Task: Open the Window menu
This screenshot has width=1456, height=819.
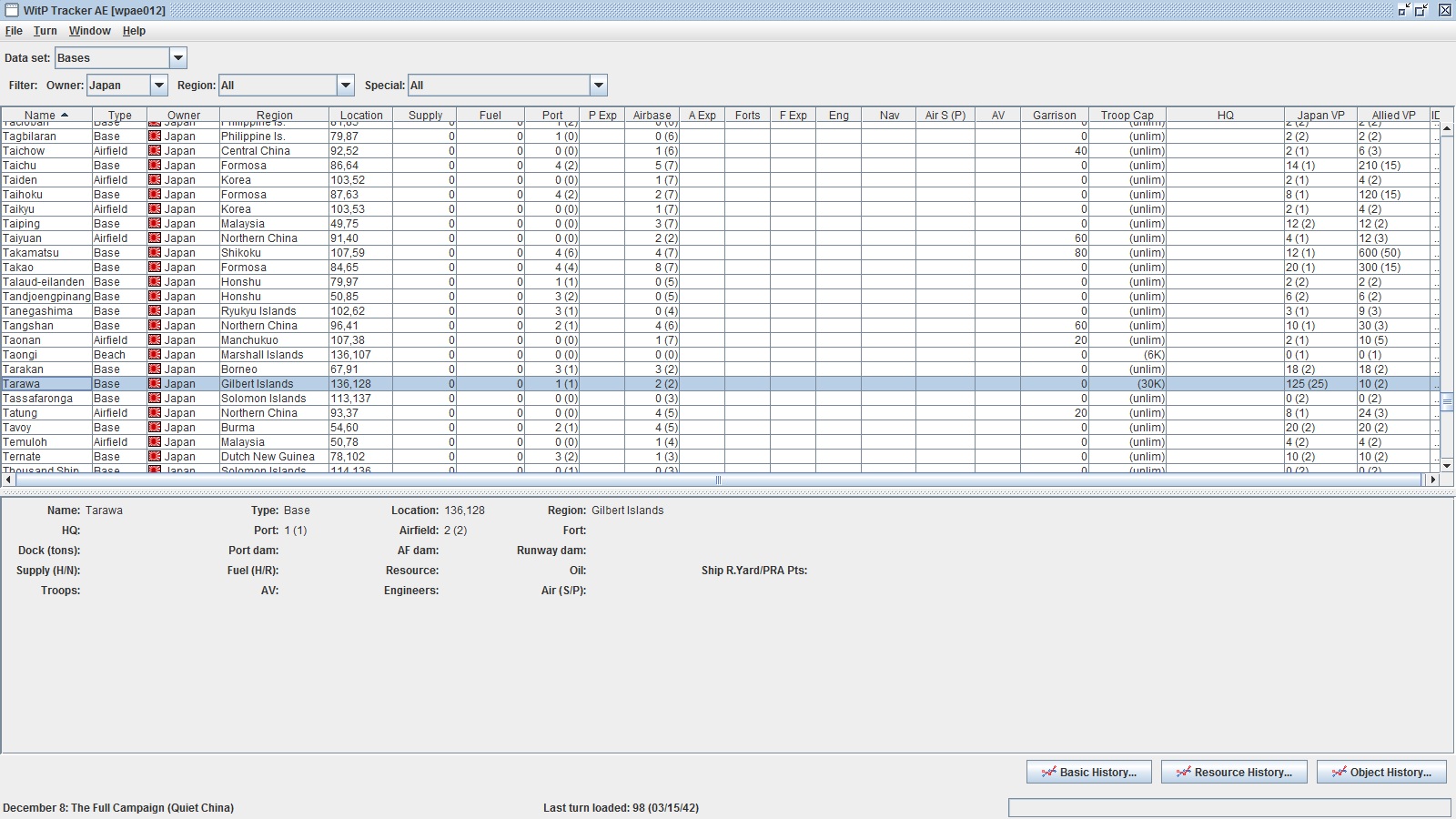Action: (90, 31)
